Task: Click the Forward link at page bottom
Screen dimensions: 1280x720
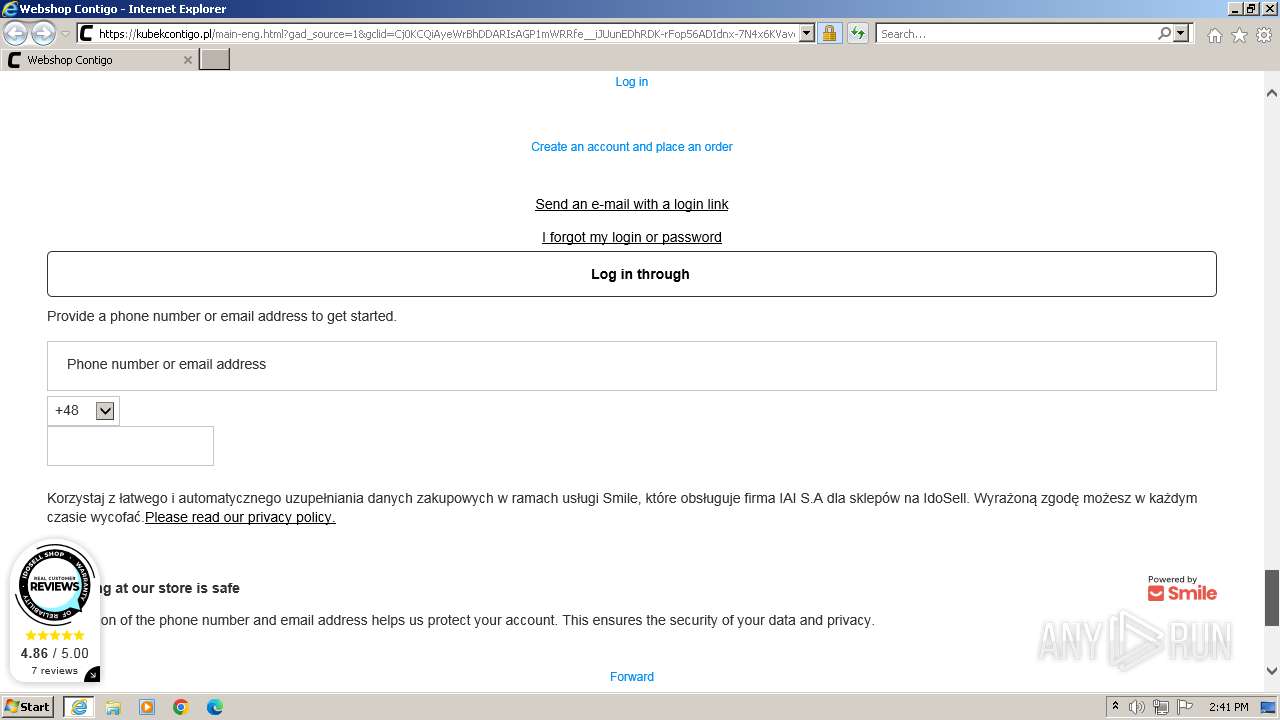Action: coord(632,677)
